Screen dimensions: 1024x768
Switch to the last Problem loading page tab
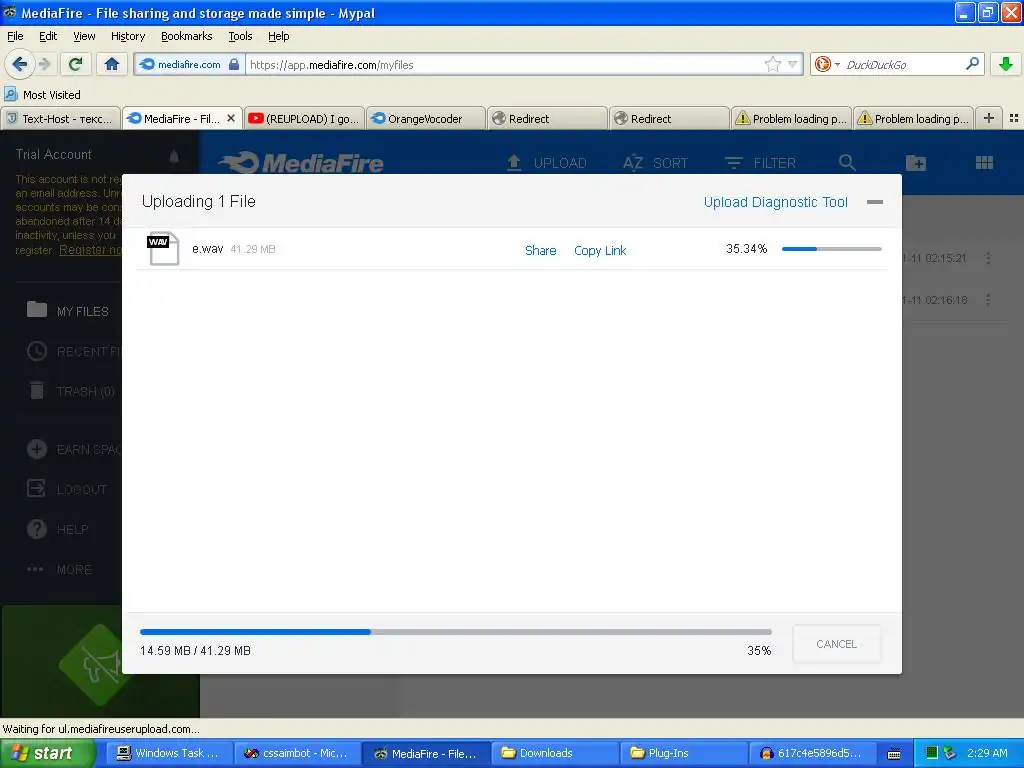coord(914,118)
